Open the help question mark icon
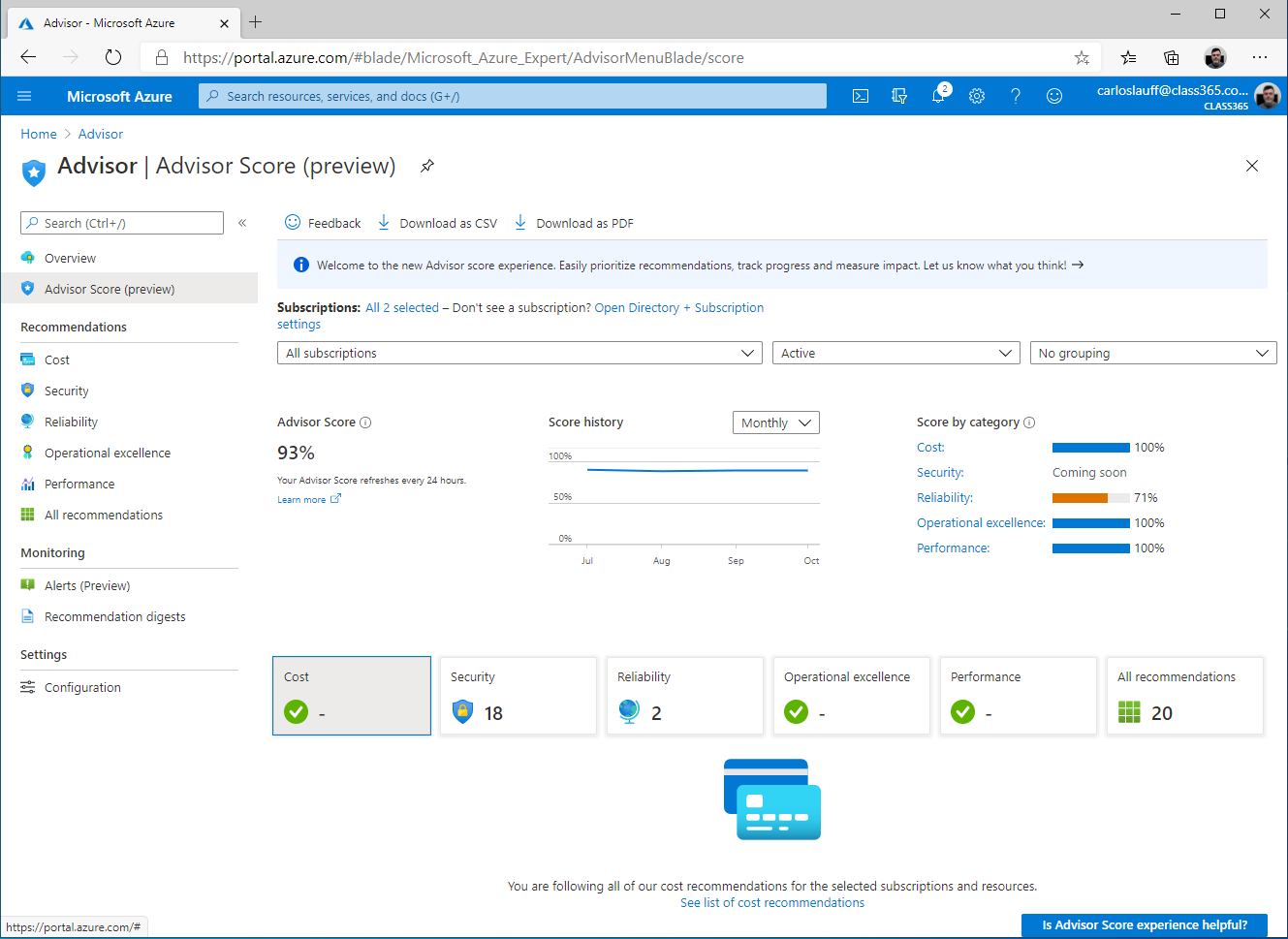Viewport: 1288px width, 939px height. point(1016,96)
